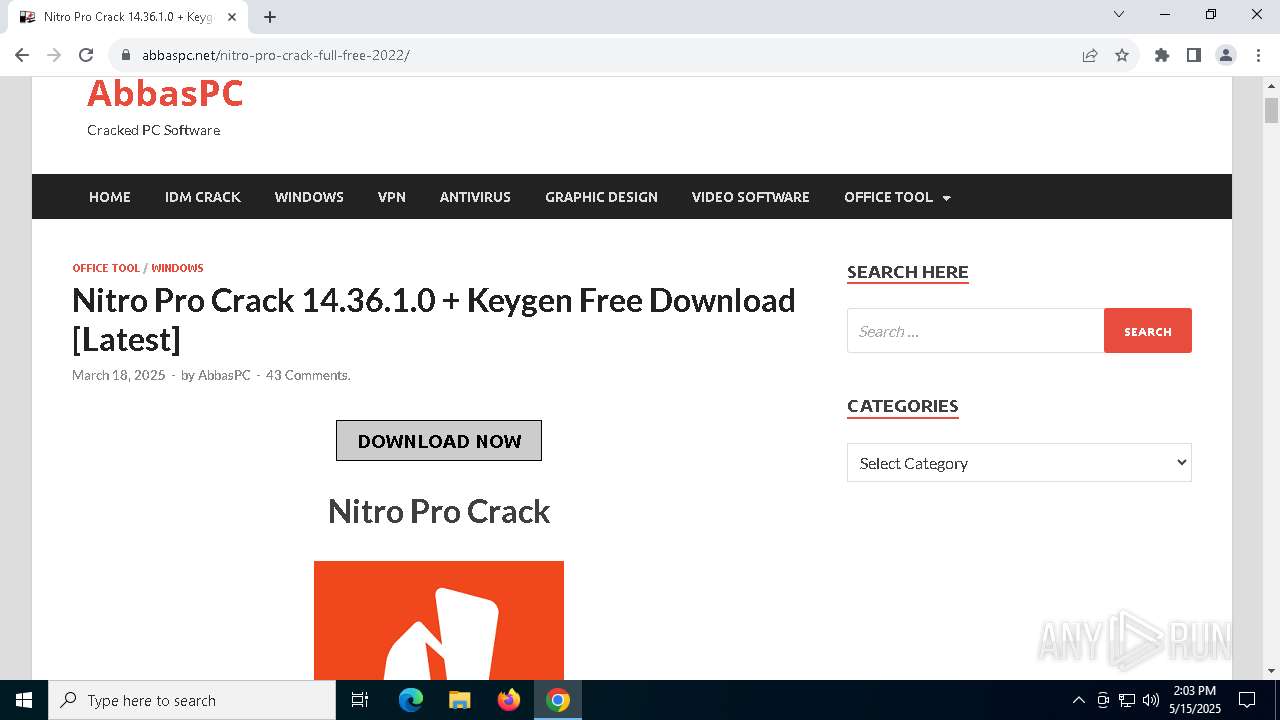Click the Nitro Pro Crack article title

434,319
